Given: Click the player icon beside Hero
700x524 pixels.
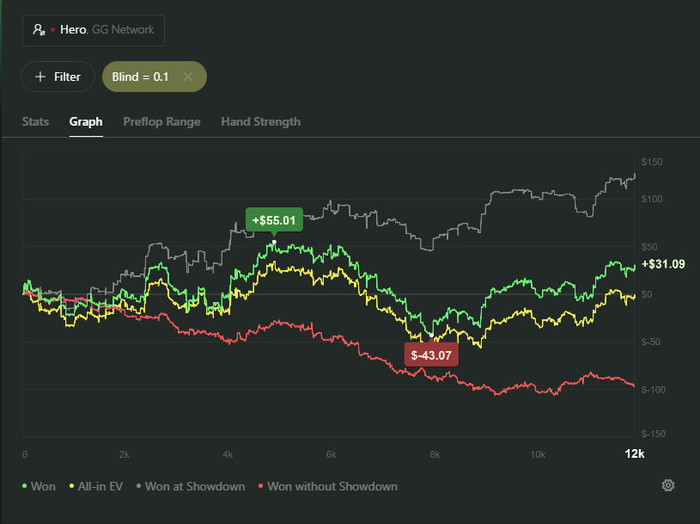Looking at the screenshot, I should (x=39, y=30).
